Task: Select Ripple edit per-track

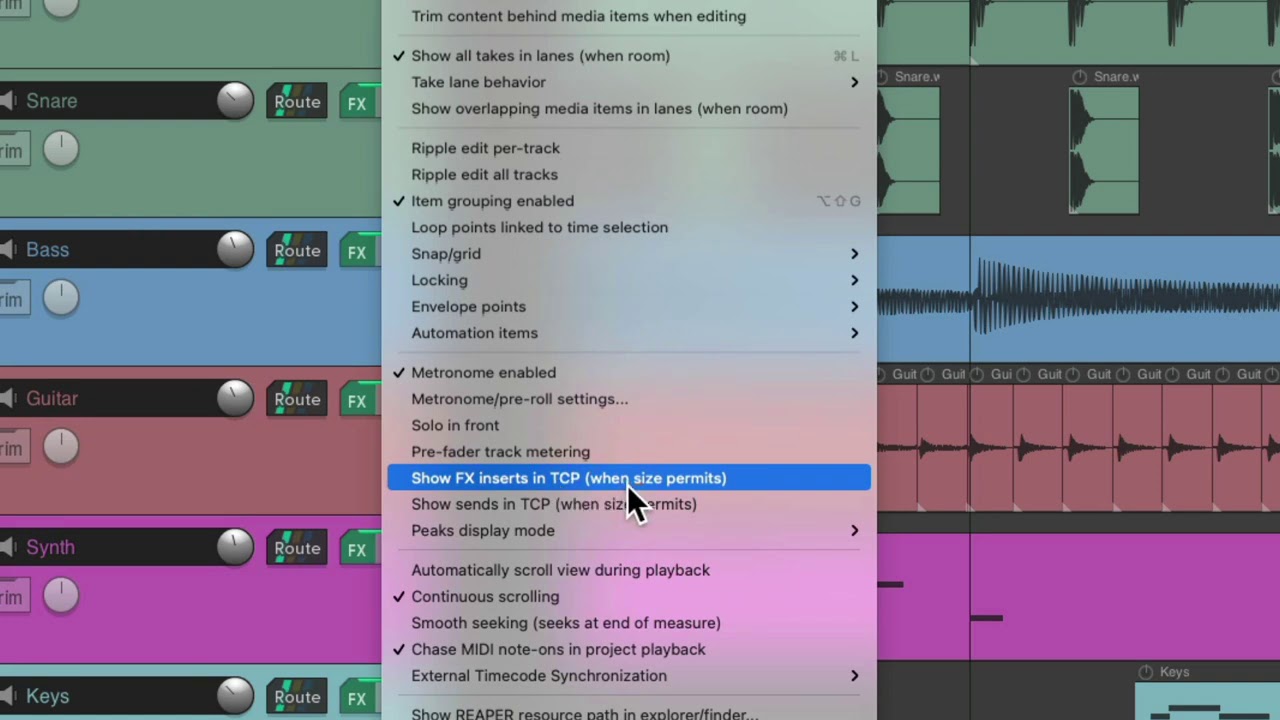Action: pos(629,148)
